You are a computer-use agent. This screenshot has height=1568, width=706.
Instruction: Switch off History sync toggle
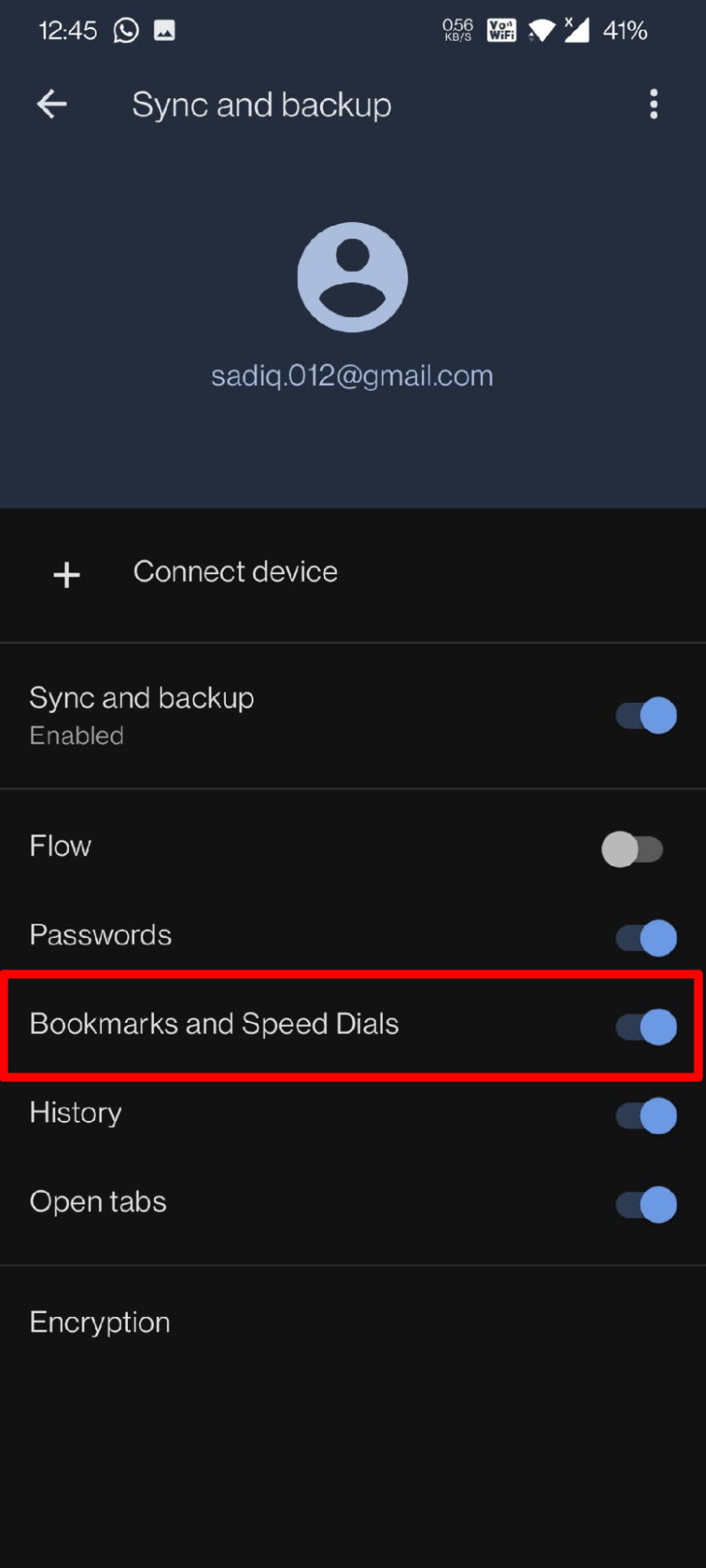[x=646, y=1115]
